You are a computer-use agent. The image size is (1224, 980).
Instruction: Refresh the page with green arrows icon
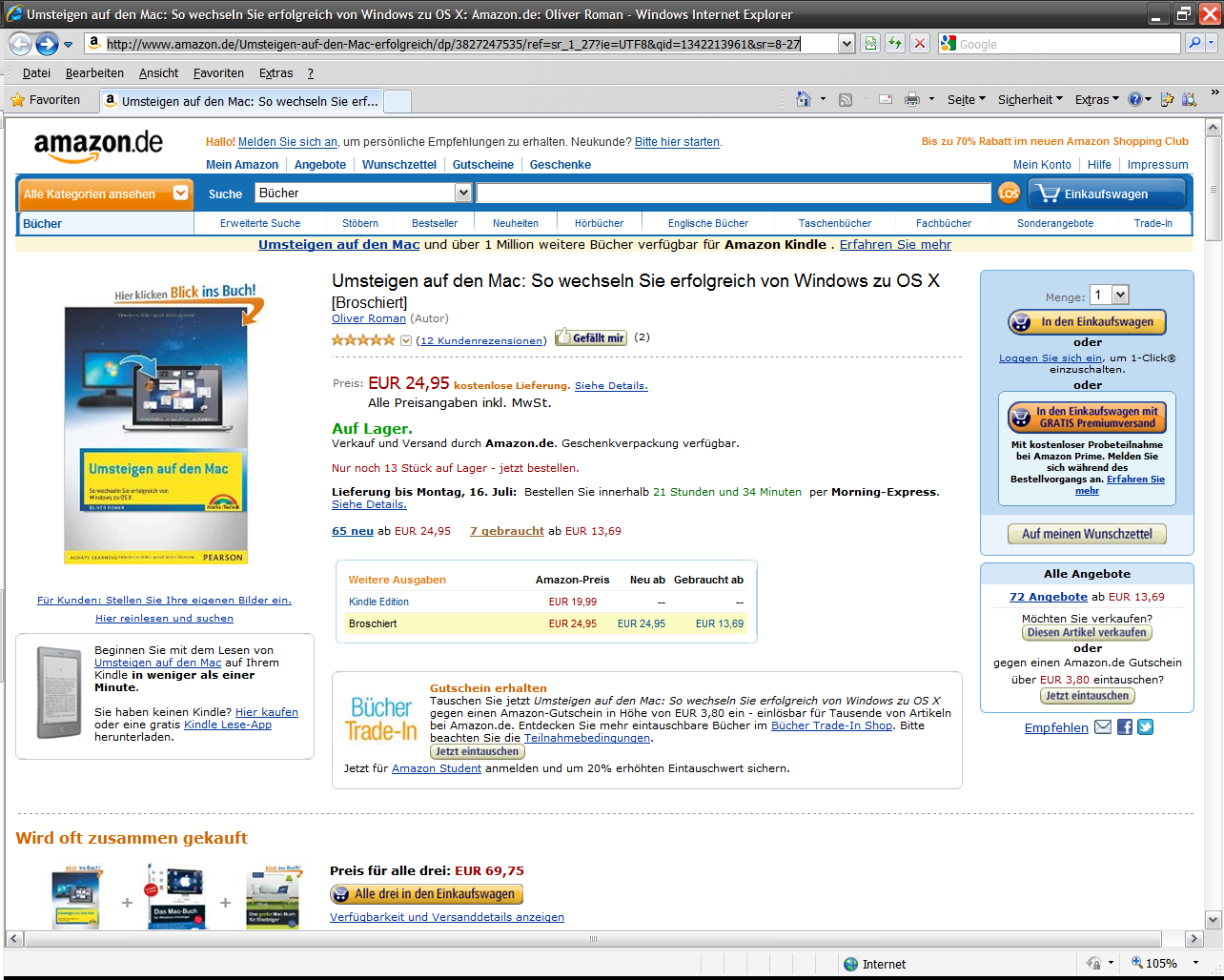tap(894, 44)
